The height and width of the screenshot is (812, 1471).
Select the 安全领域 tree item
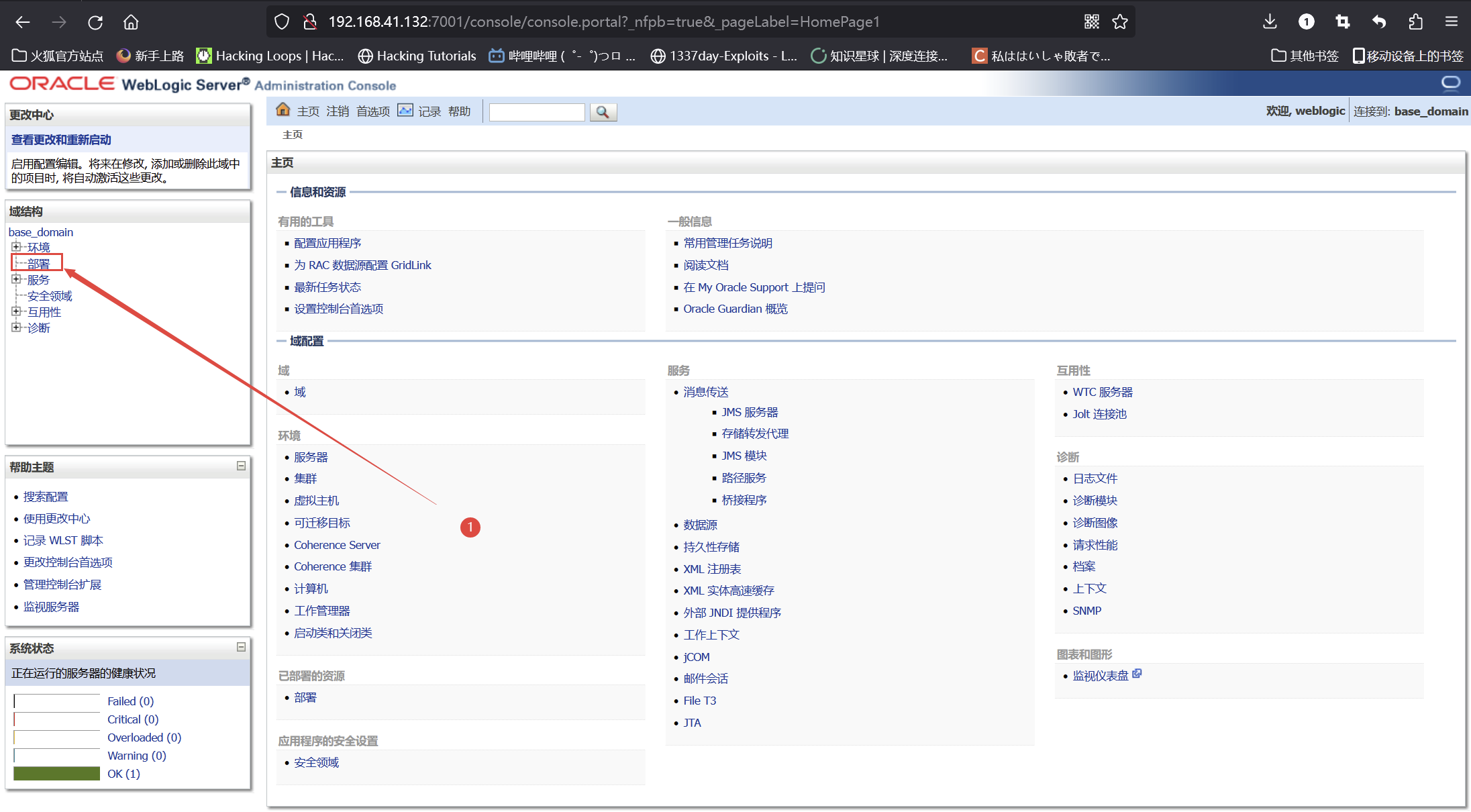[x=50, y=296]
